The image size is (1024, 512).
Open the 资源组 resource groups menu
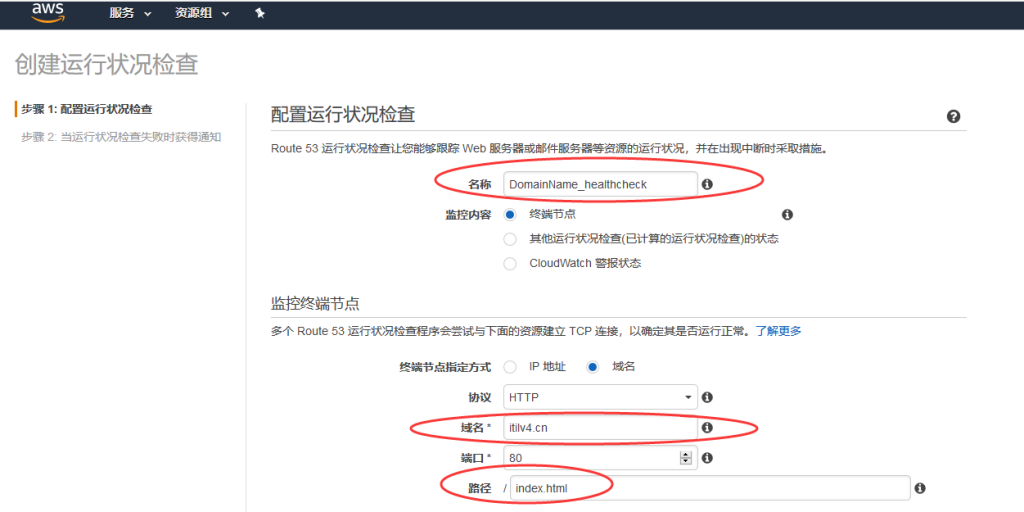[x=202, y=14]
